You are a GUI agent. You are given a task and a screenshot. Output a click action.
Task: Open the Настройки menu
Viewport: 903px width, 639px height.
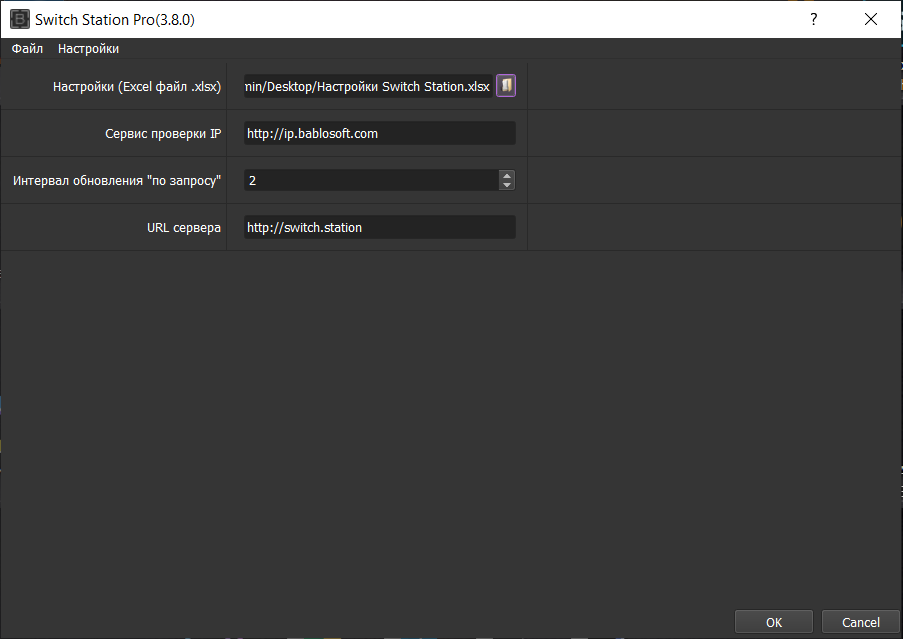click(88, 49)
